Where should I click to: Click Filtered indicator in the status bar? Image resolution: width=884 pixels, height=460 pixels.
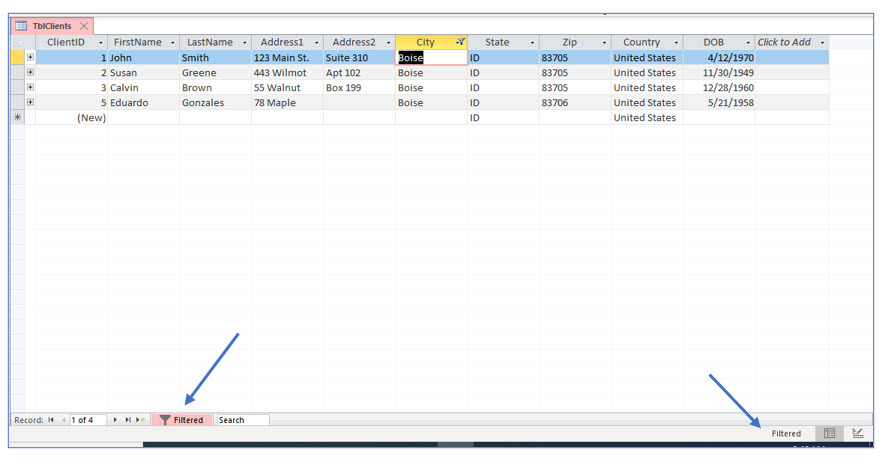[786, 434]
